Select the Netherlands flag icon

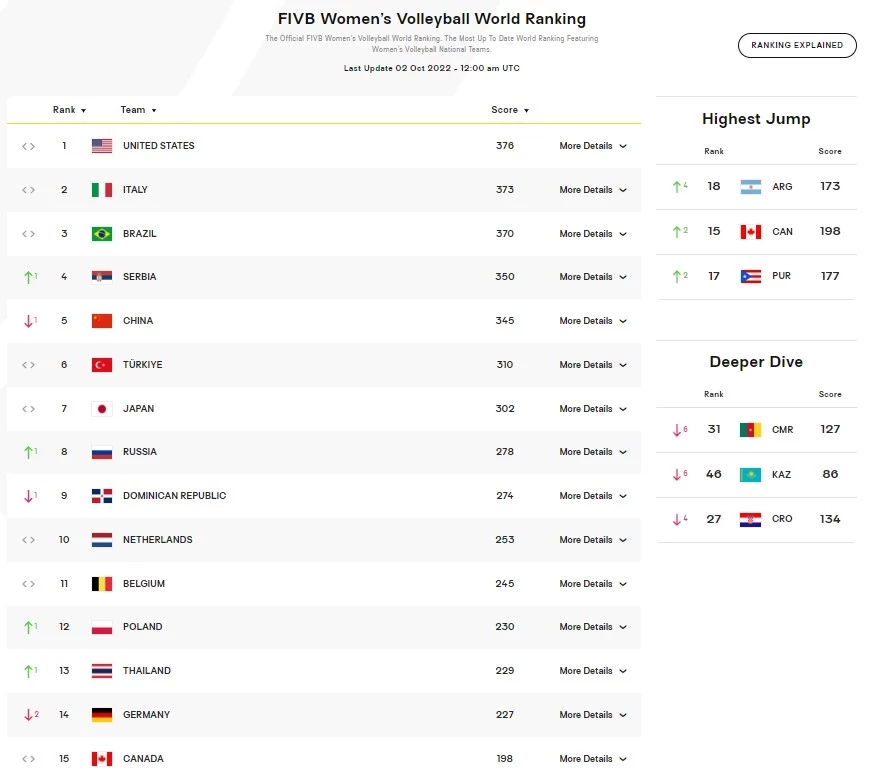(x=101, y=539)
